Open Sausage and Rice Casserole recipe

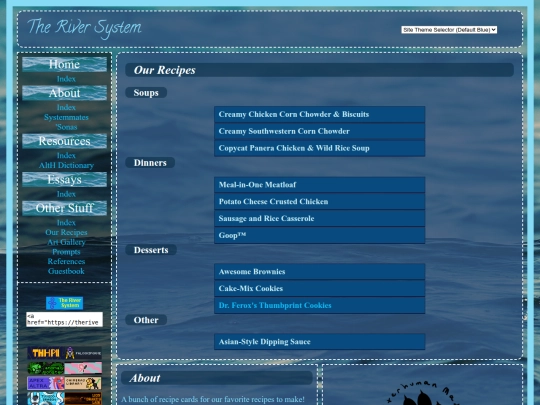click(x=320, y=218)
